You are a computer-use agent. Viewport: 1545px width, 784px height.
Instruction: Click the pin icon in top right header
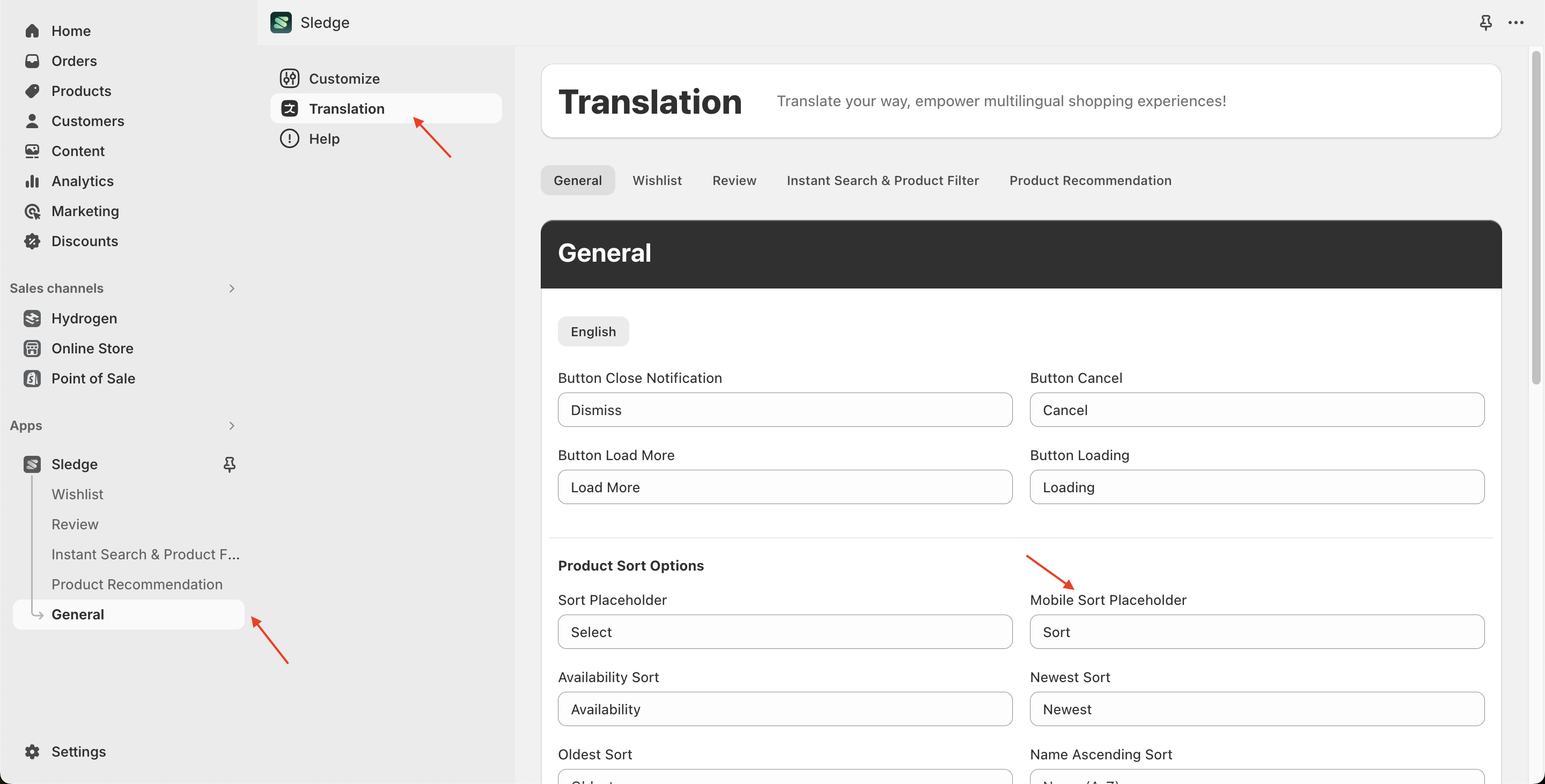coord(1485,23)
